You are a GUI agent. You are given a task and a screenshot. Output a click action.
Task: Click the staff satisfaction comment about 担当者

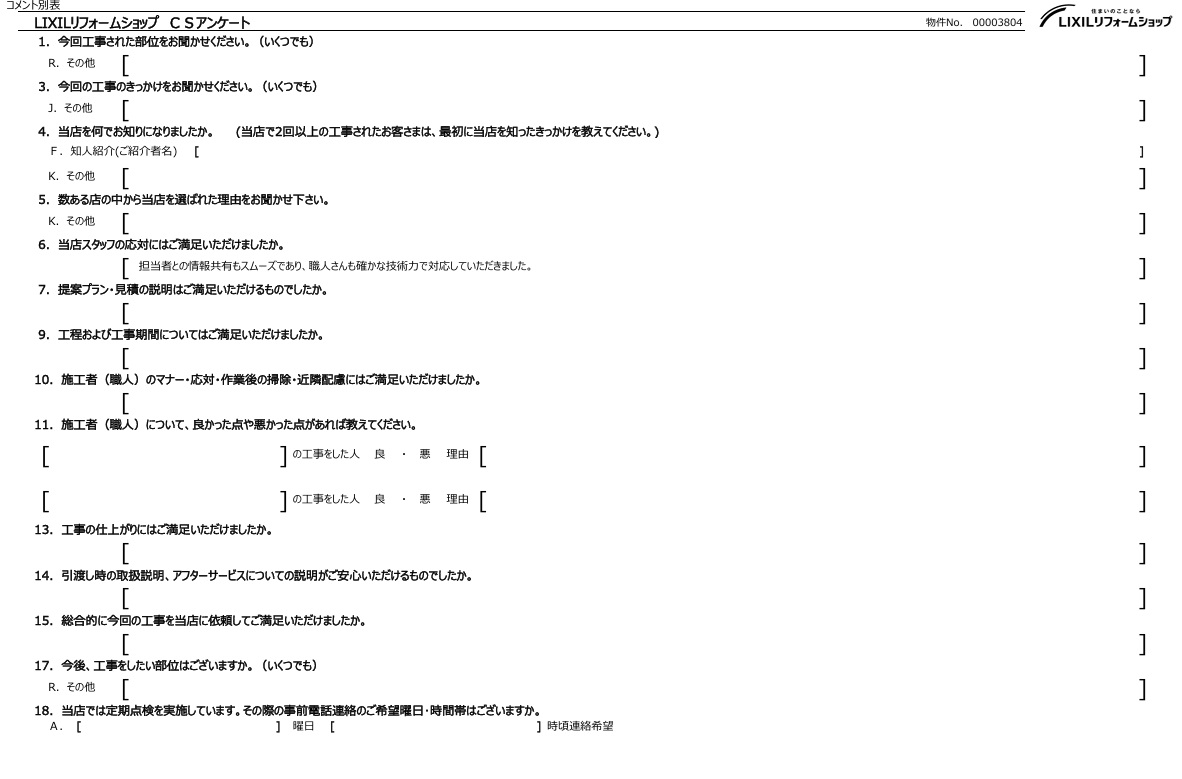click(335, 267)
